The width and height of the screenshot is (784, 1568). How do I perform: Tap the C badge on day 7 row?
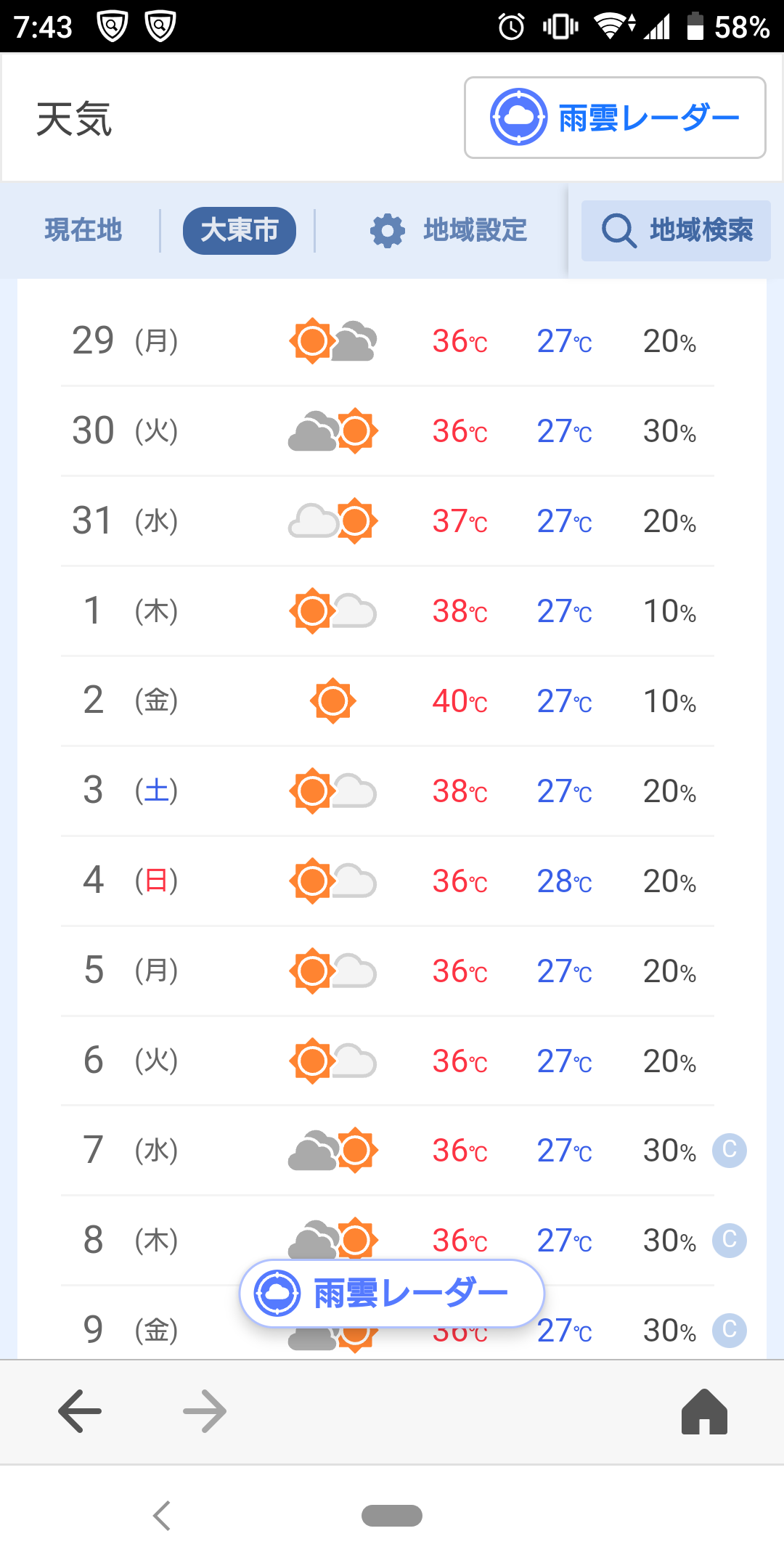coord(730,1150)
